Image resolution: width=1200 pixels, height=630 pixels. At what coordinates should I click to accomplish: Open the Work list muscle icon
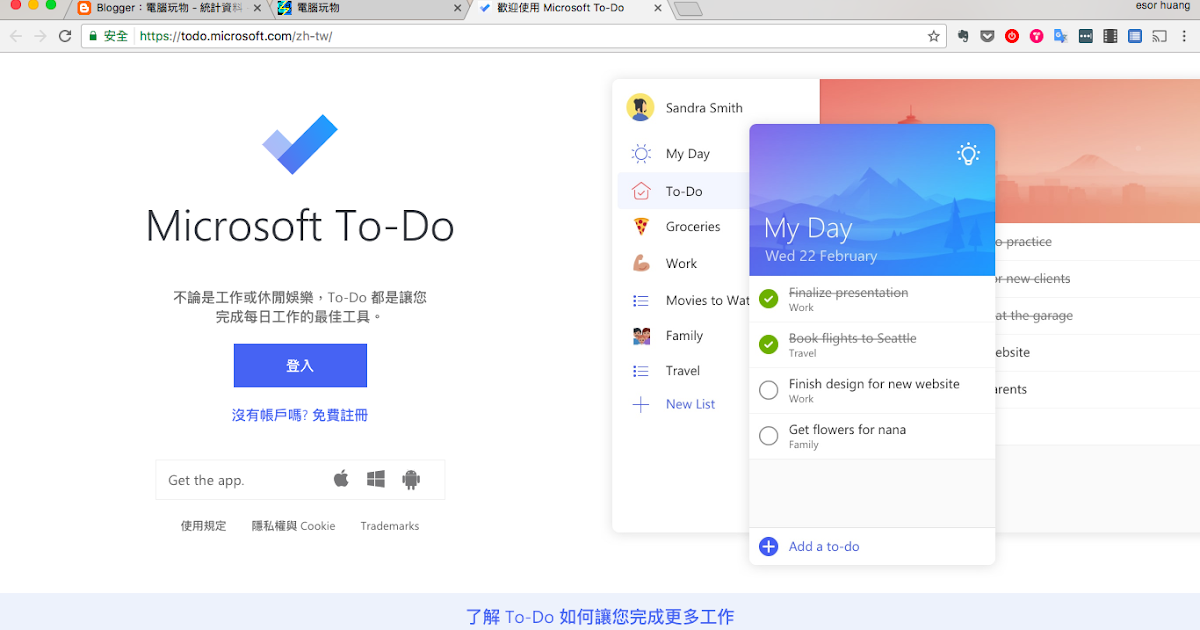click(x=640, y=263)
